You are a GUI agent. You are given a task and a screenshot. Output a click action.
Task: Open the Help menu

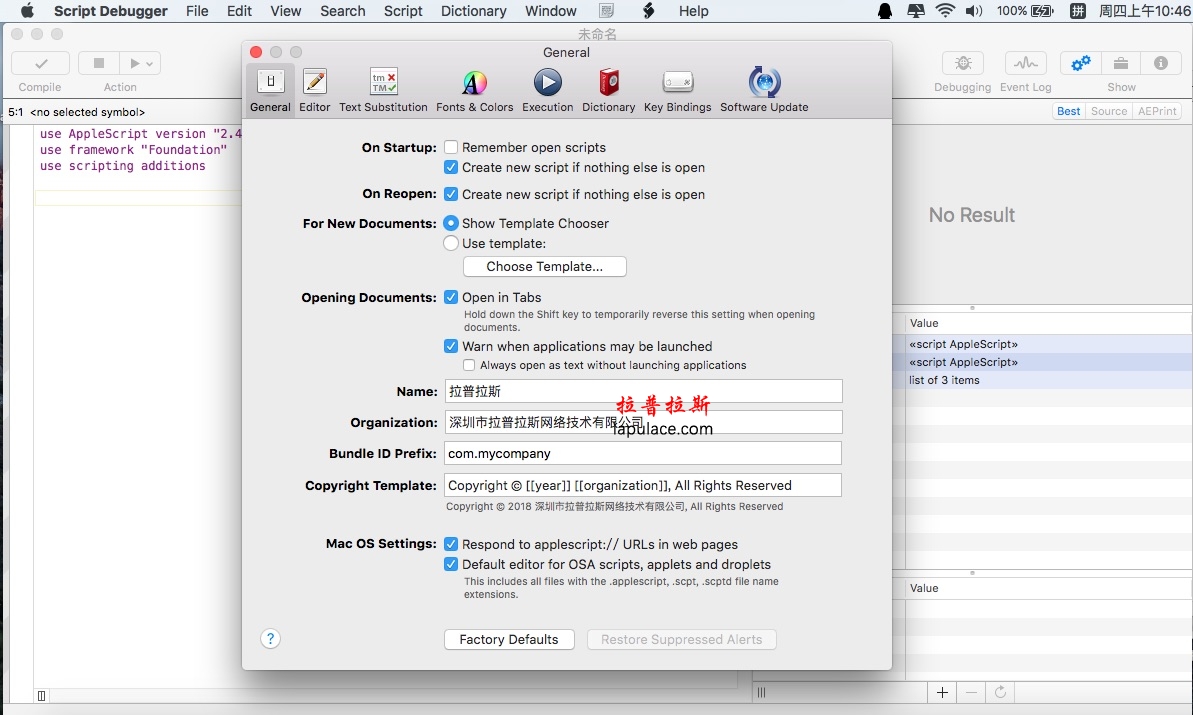click(x=693, y=11)
